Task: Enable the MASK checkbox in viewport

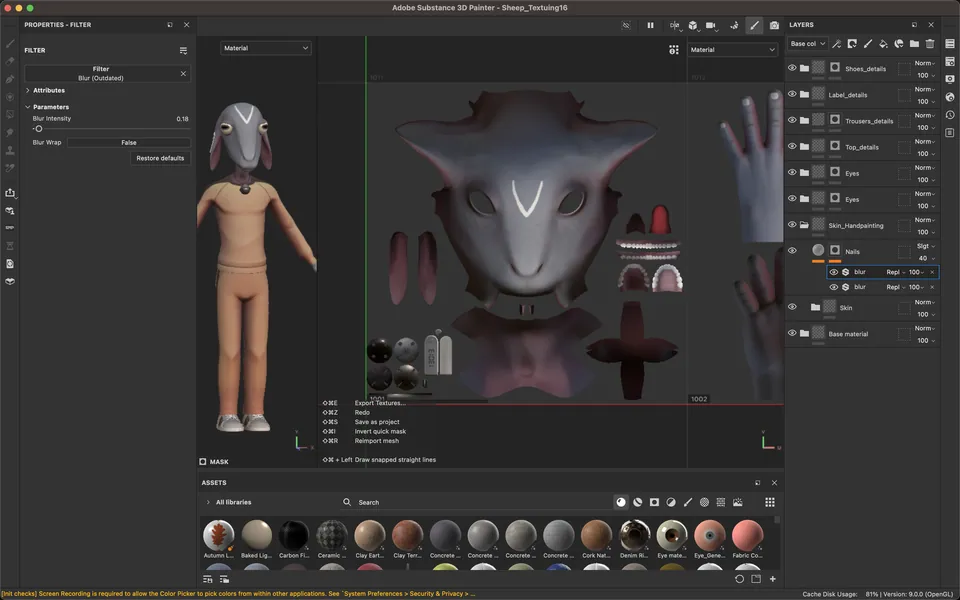Action: tap(203, 462)
